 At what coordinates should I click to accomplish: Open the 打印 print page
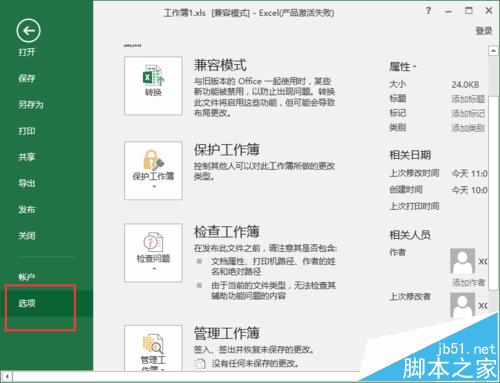point(27,131)
